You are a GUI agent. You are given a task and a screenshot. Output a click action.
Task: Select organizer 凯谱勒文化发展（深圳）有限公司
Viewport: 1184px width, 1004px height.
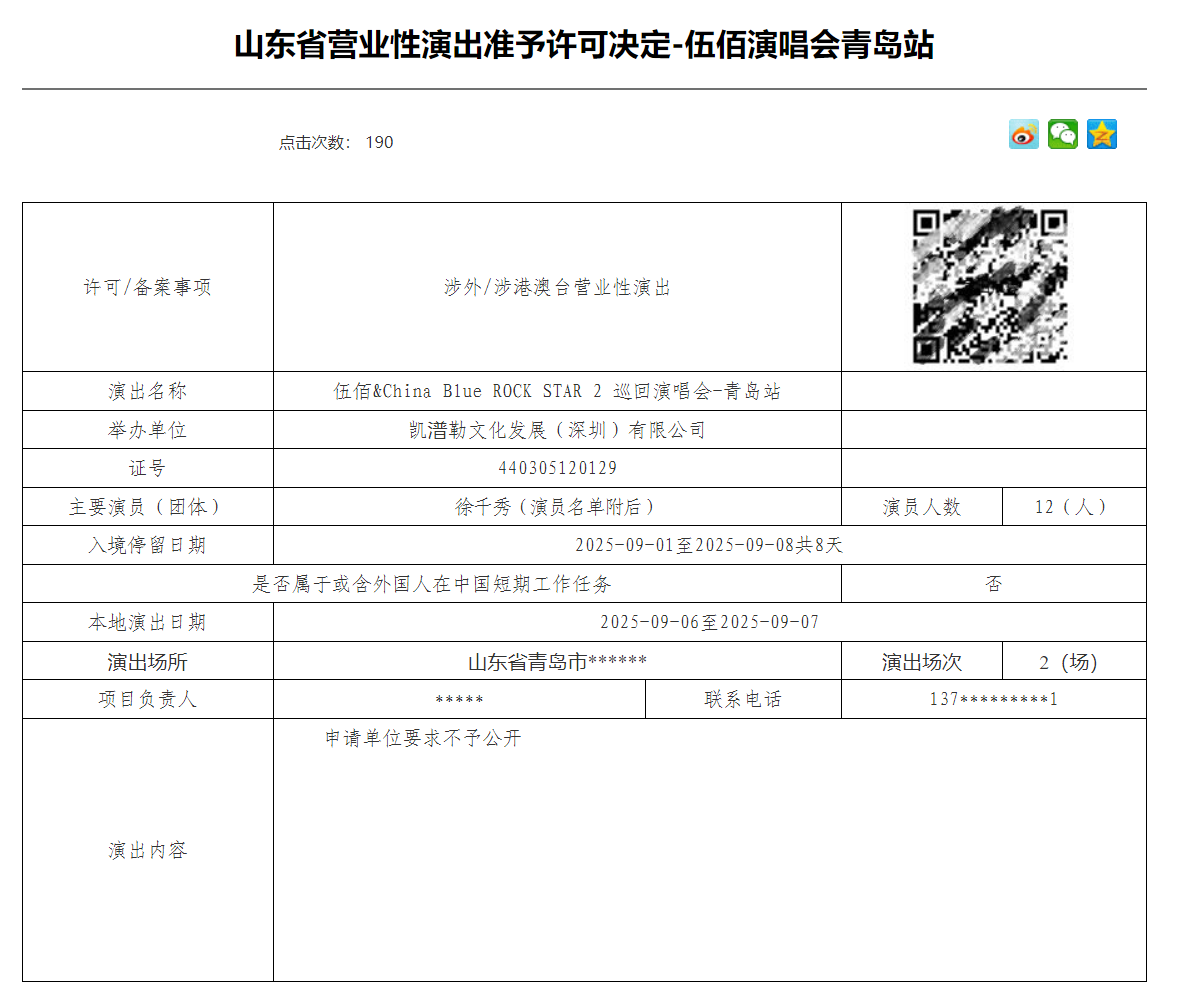[x=557, y=430]
